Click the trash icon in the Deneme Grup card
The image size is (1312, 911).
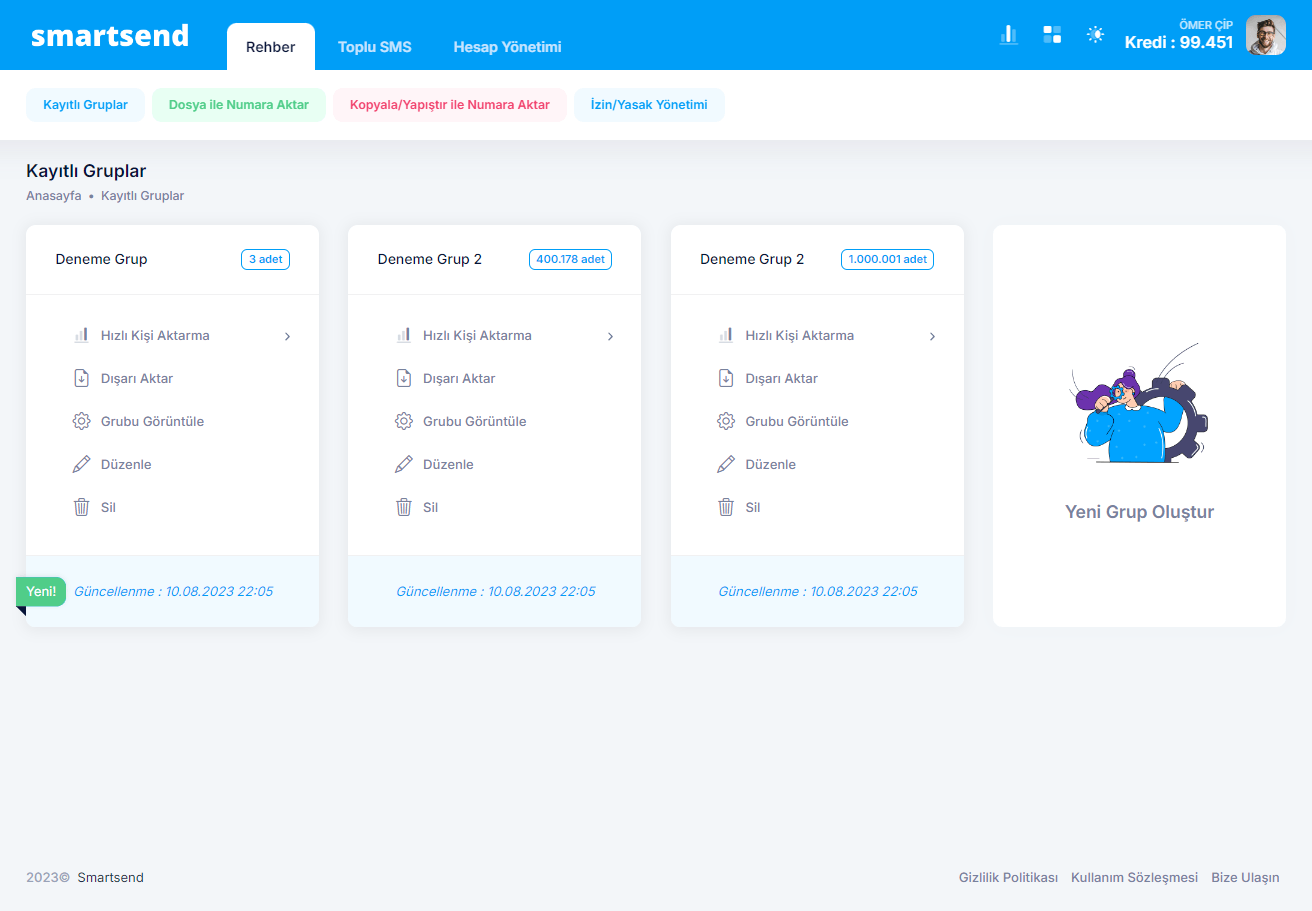82,507
